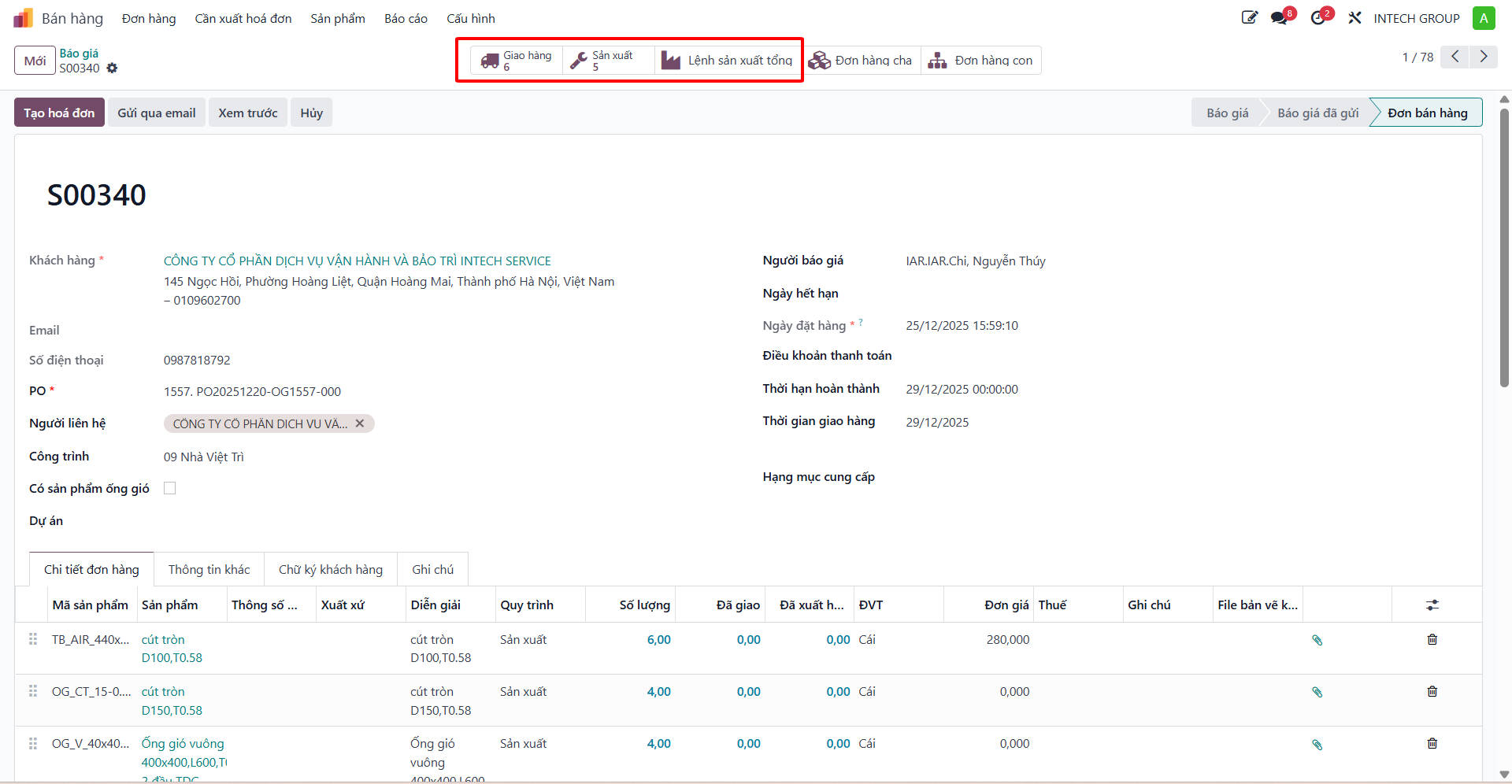1512x784 pixels.
Task: Open the Đơn hàng menu
Action: pos(149,18)
